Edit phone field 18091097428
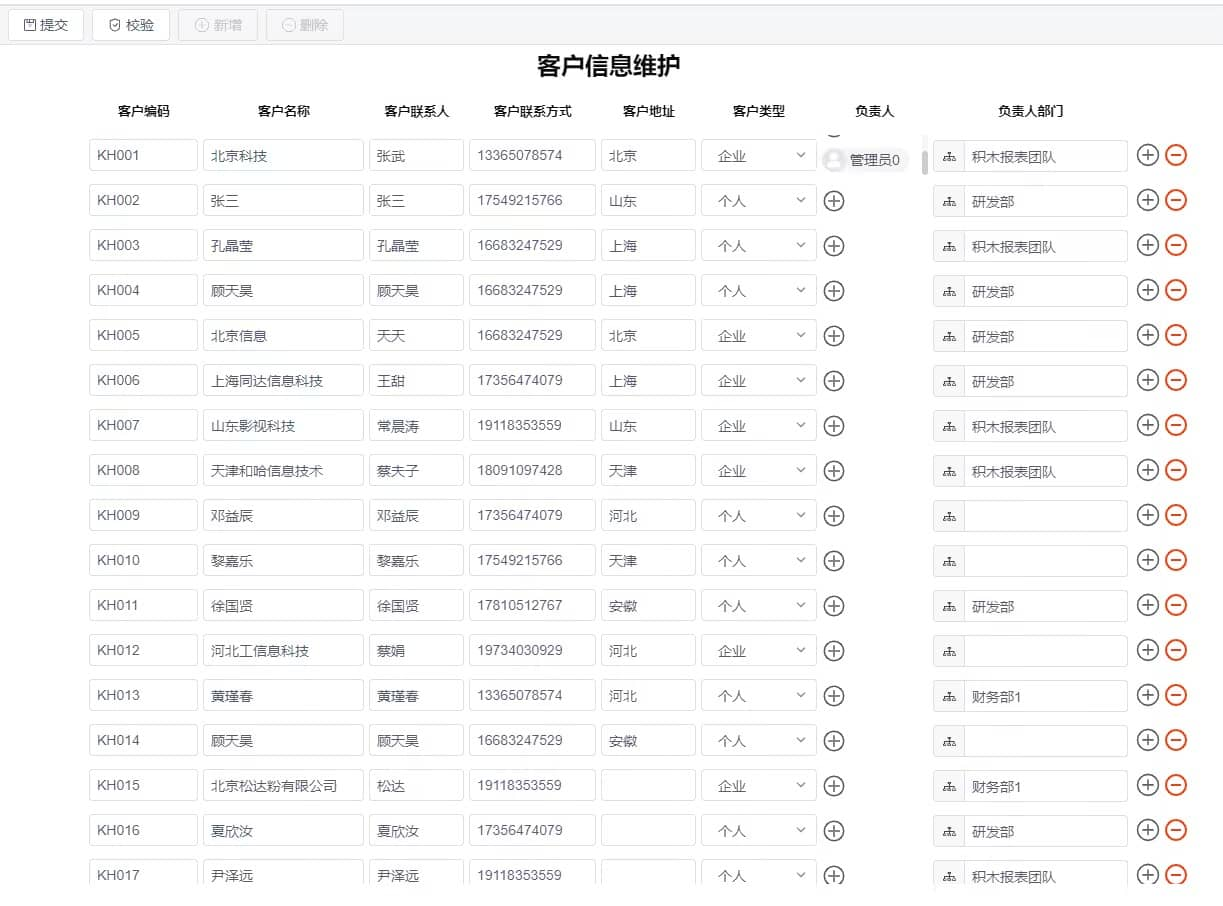Screen dimensions: 1223x906 pos(532,471)
